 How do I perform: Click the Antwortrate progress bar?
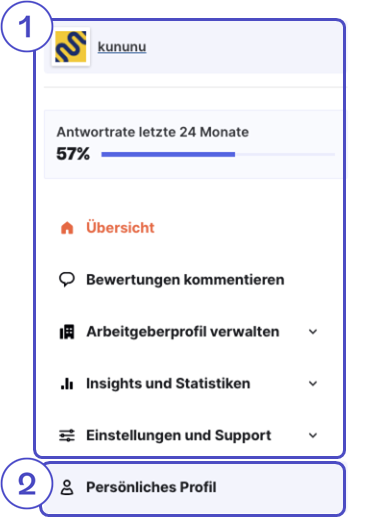click(x=218, y=154)
